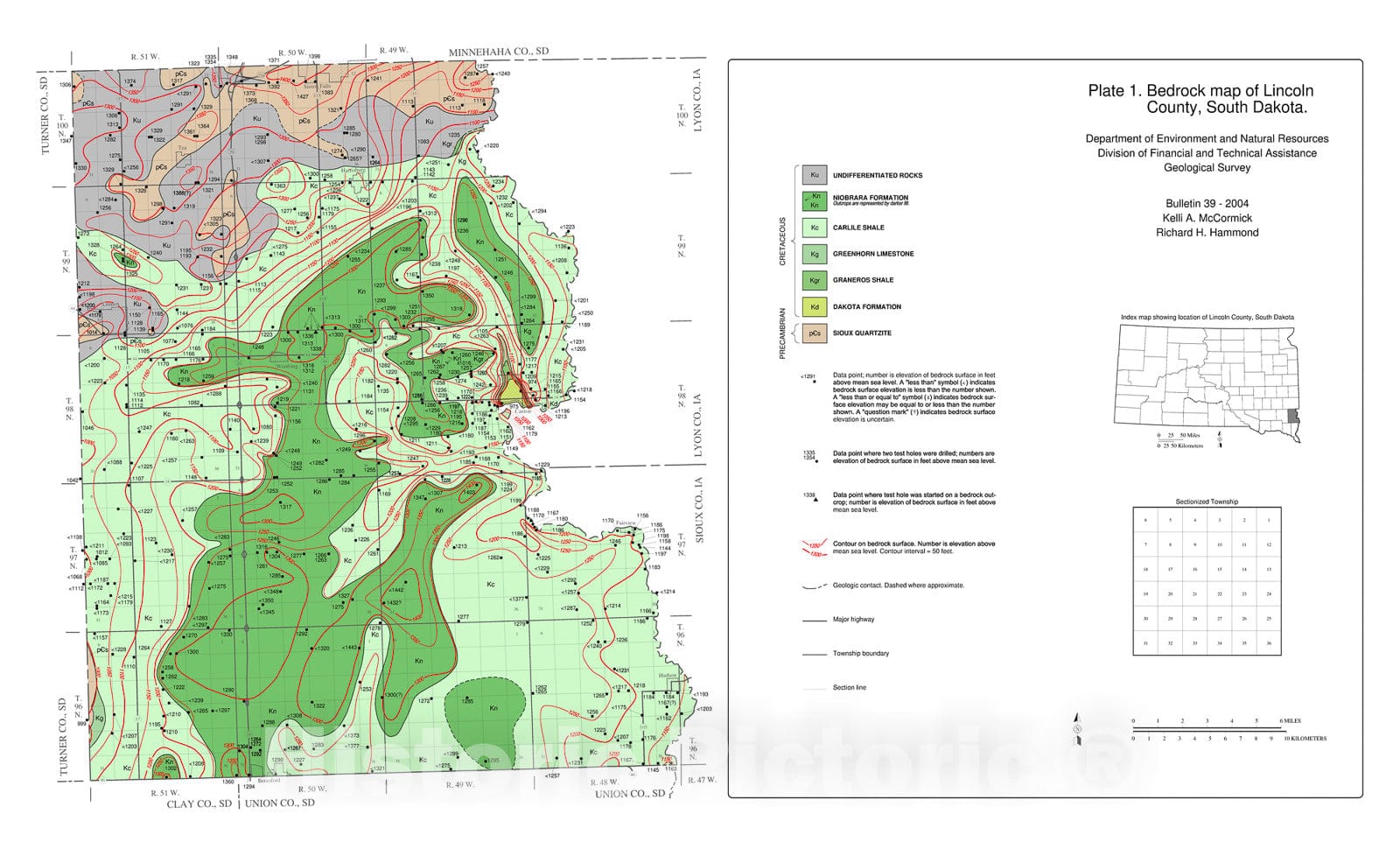
Task: Click section 6 in the Sectionized Township grid
Action: 1145,520
